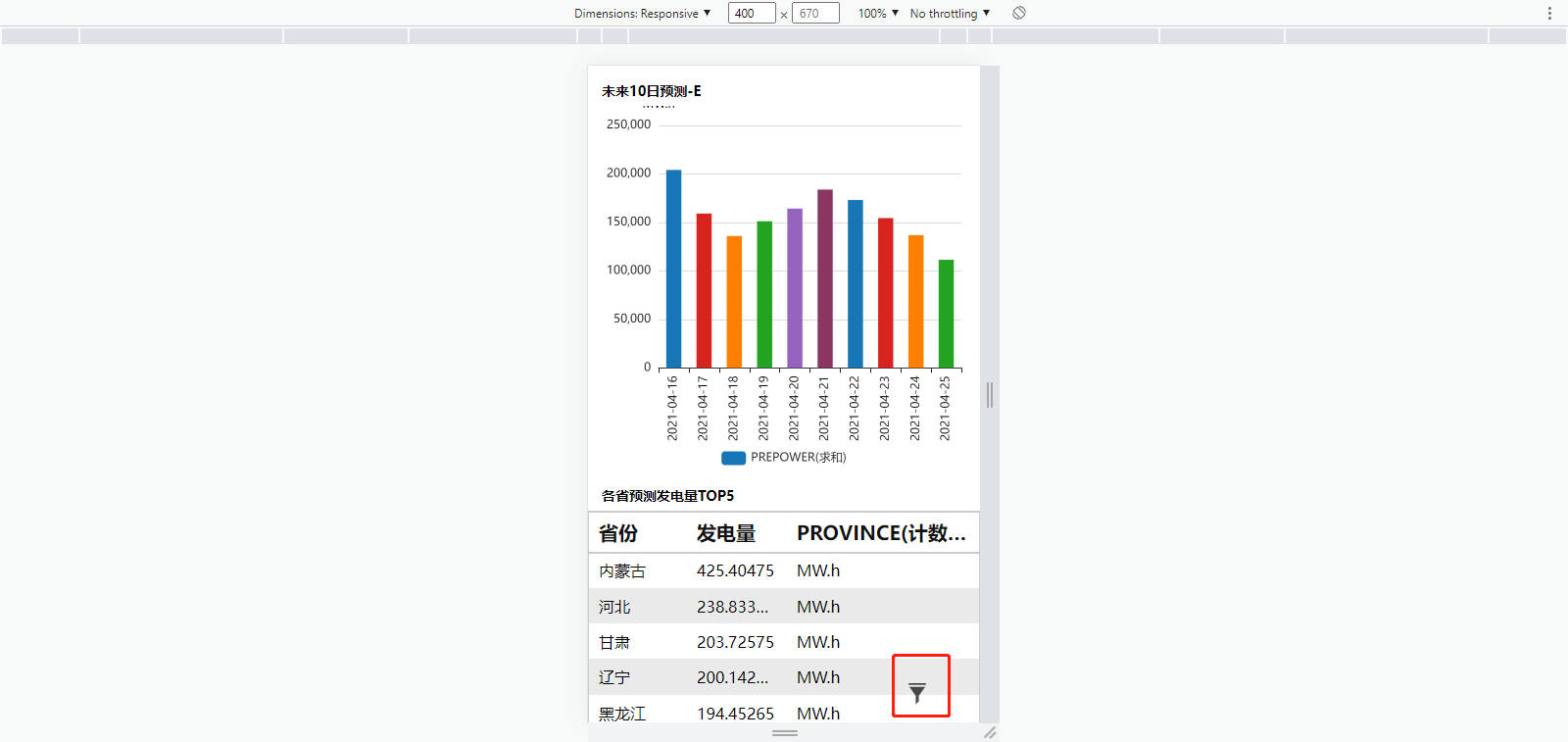Click the 2021-04-17 red bar

pos(704,290)
